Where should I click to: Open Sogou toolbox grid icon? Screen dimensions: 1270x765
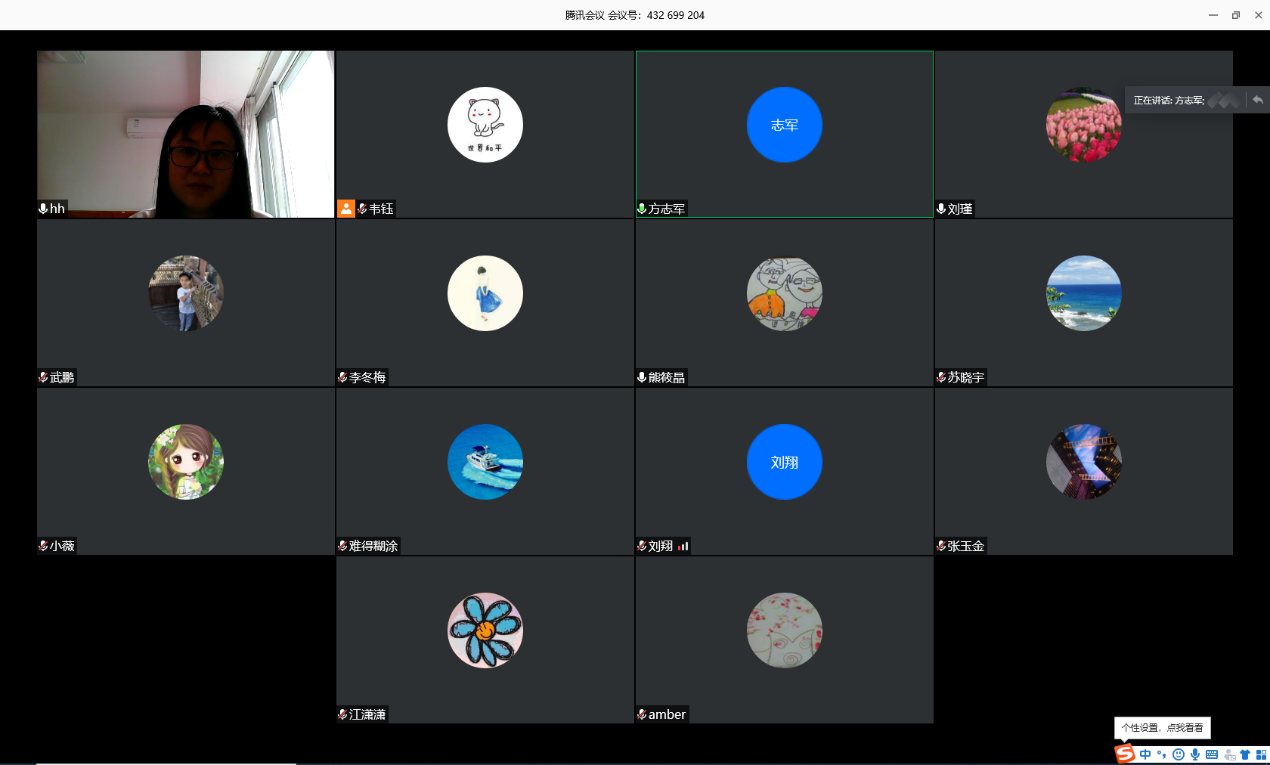(1261, 754)
